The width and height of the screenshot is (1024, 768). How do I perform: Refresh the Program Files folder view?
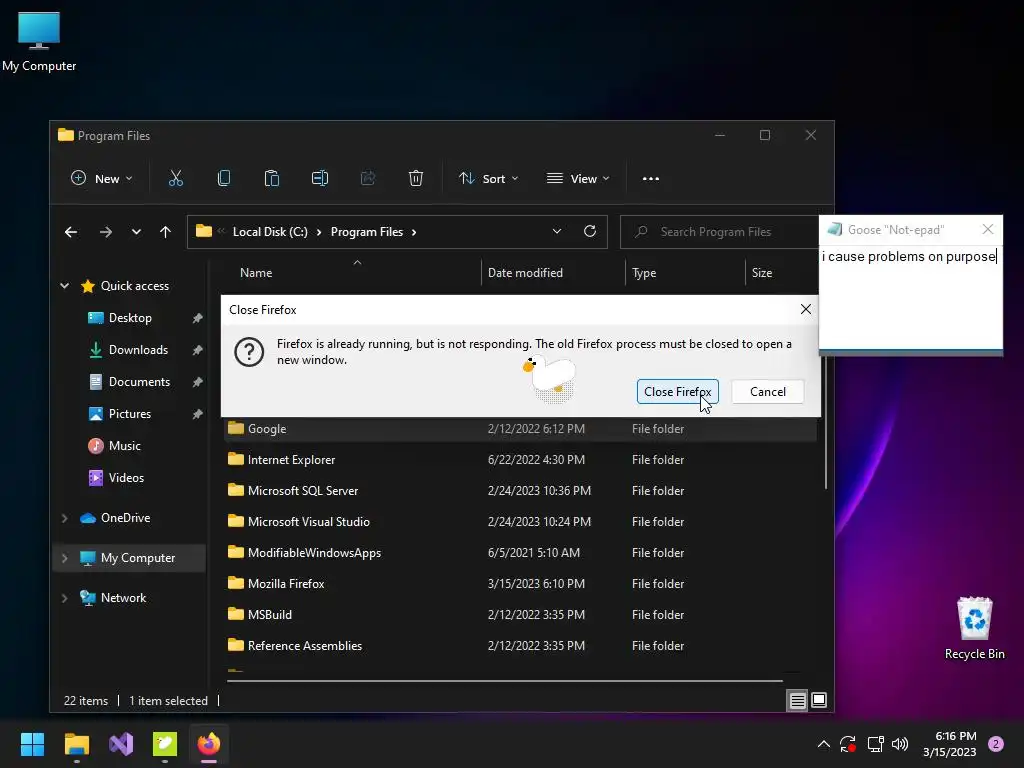(x=590, y=231)
